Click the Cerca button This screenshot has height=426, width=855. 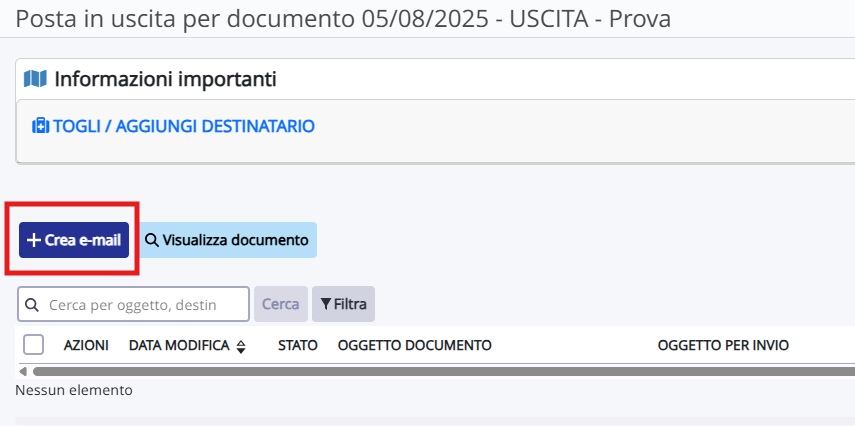(281, 304)
